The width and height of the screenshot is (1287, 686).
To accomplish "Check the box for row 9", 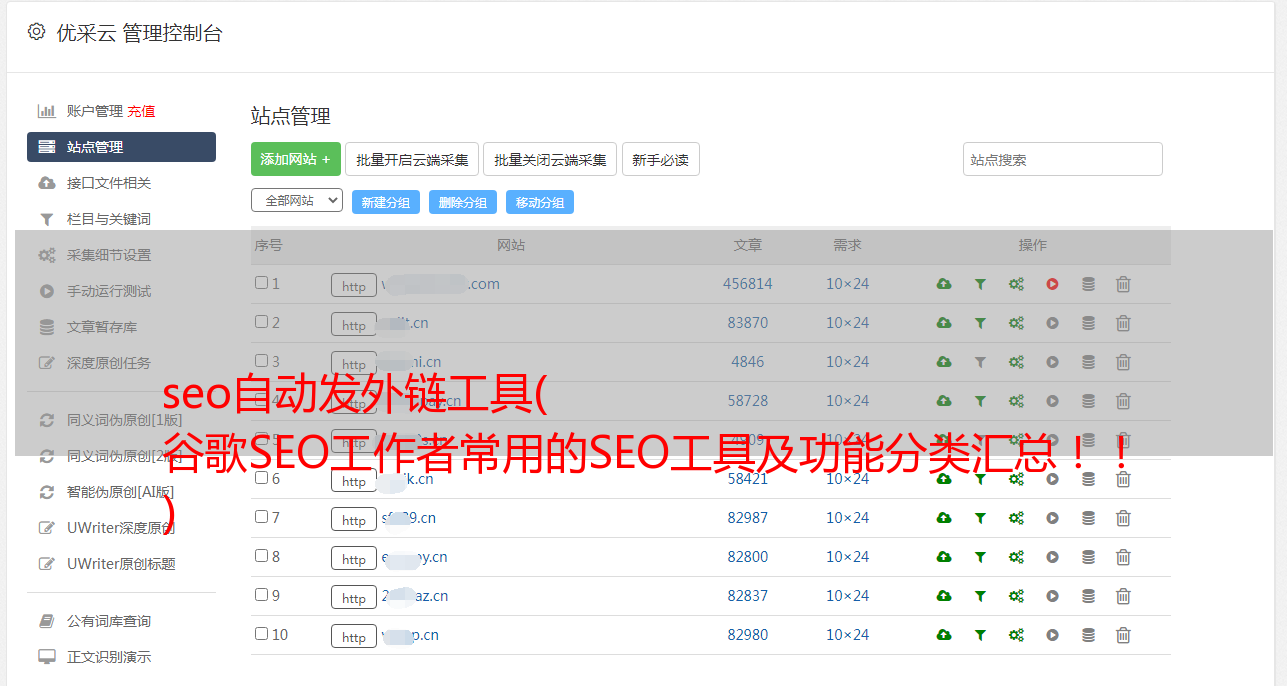I will (261, 595).
